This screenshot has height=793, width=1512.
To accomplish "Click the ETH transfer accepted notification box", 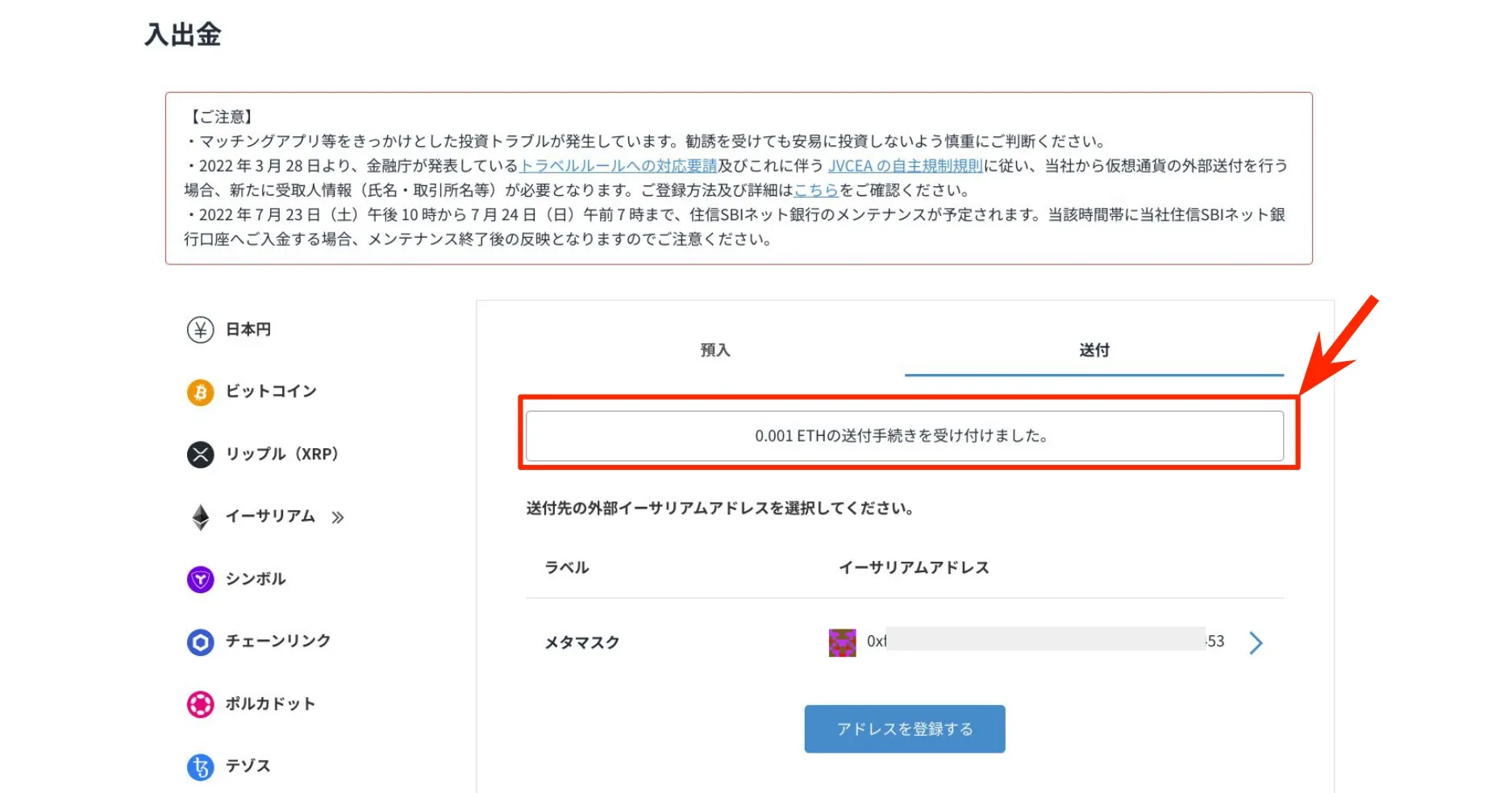I will (x=904, y=436).
